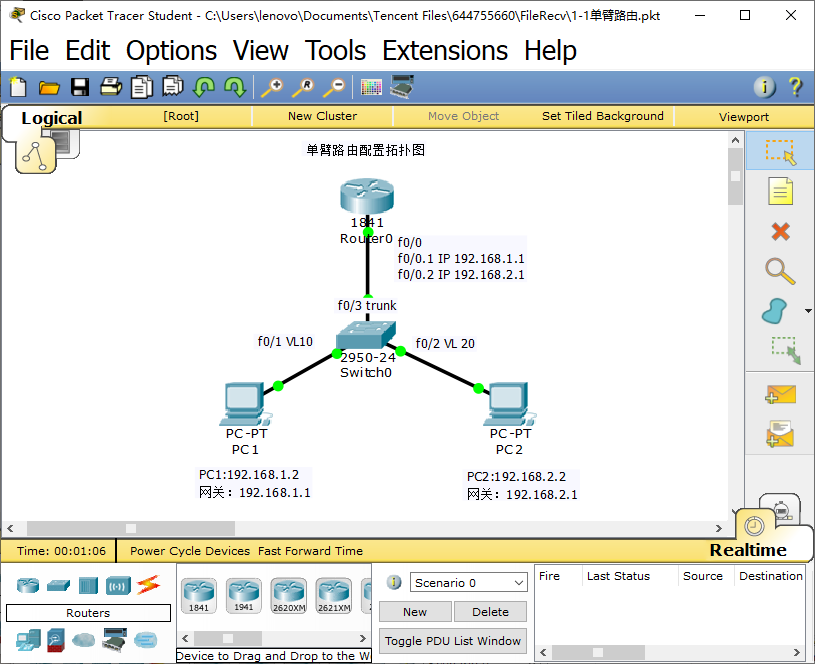Select the 1841 router device icon

199,596
